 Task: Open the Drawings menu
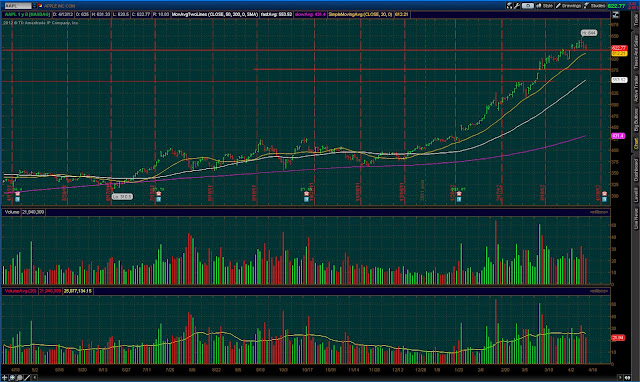568,6
